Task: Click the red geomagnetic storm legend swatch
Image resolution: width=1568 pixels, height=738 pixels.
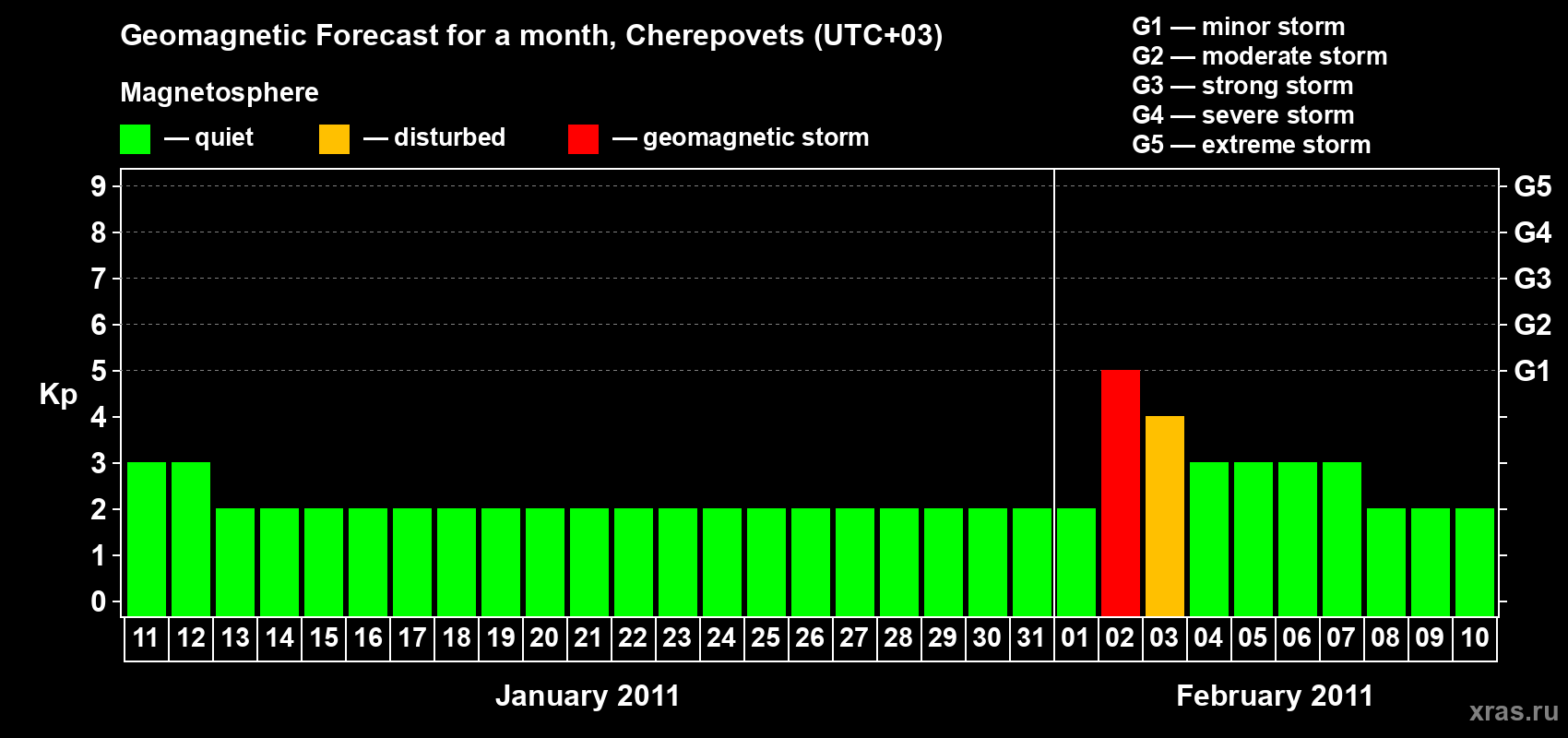Action: pyautogui.click(x=583, y=139)
